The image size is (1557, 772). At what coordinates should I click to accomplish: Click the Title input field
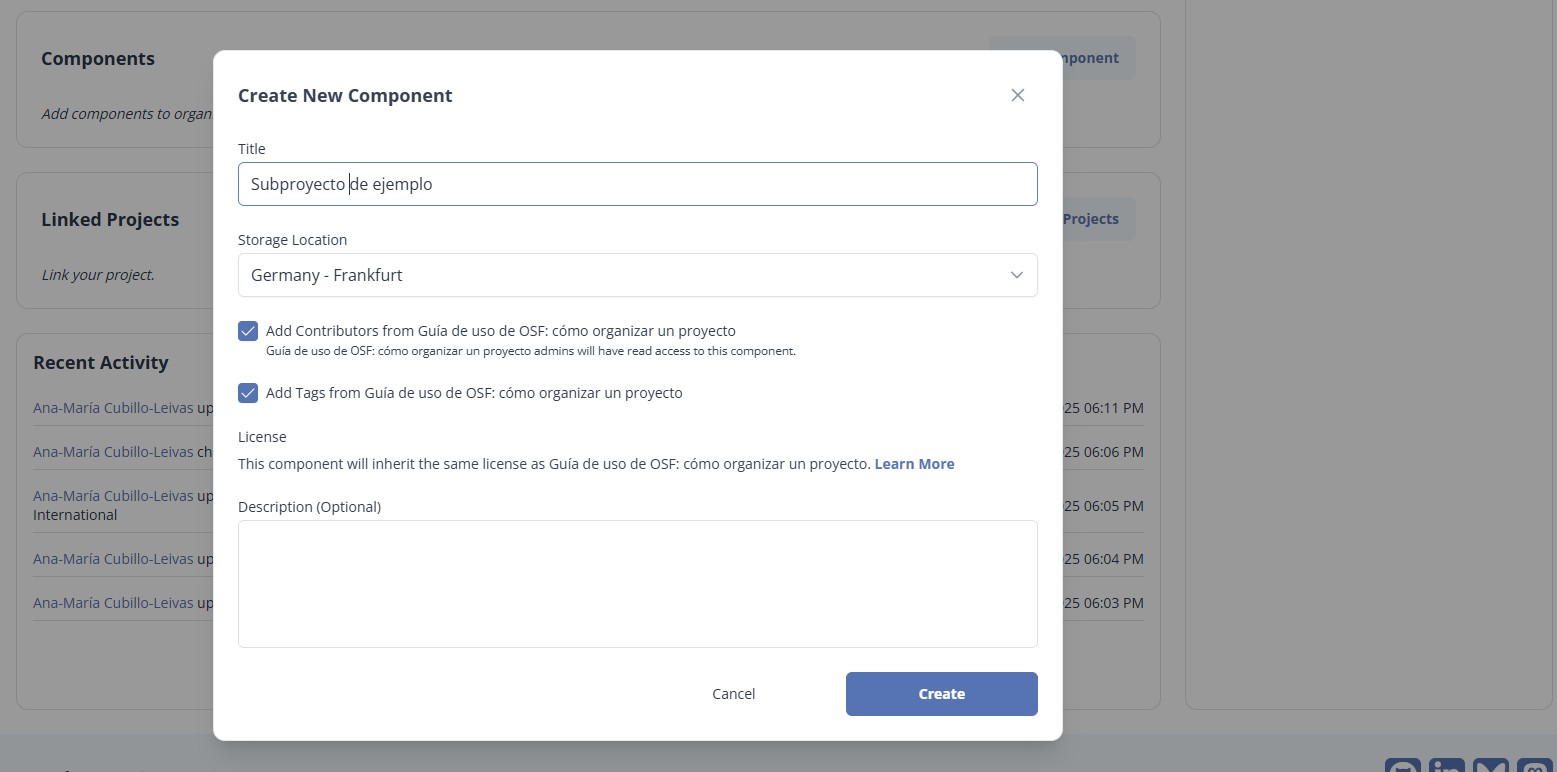637,184
